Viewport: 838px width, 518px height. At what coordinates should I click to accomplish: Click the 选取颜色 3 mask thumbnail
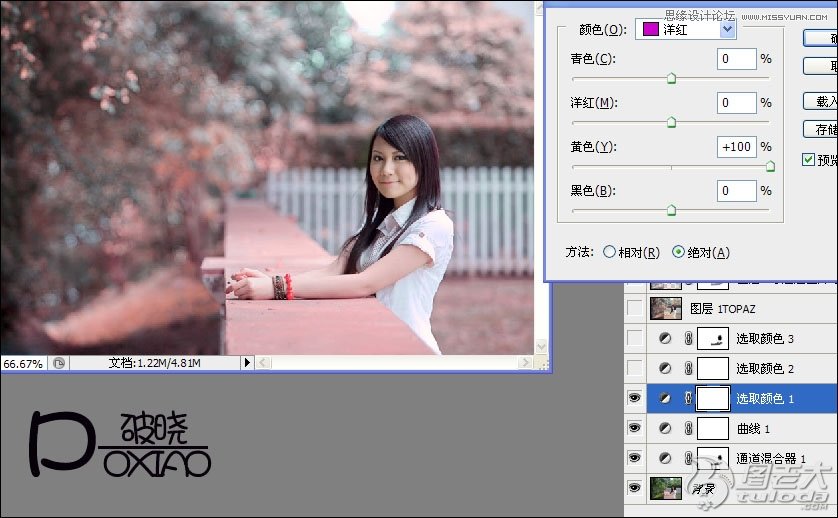click(713, 338)
